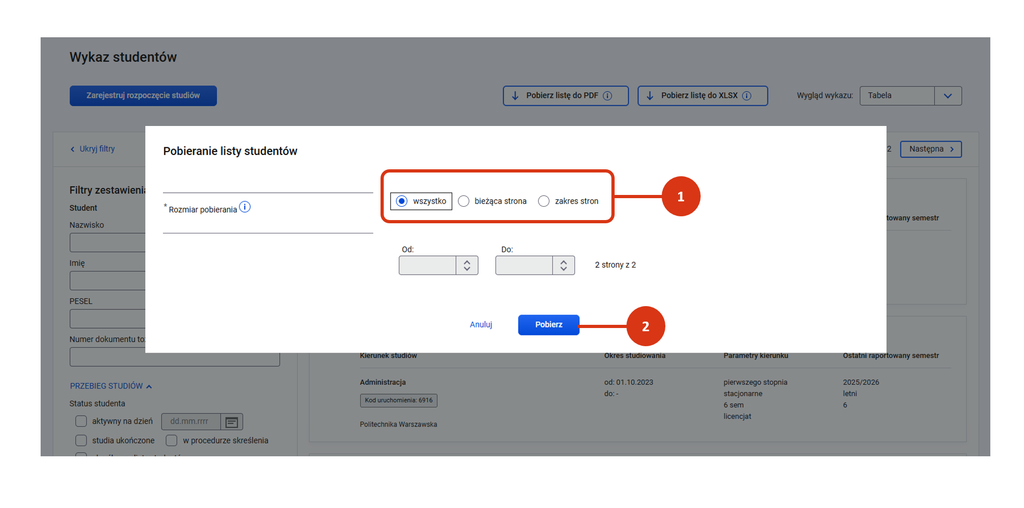Toggle "w procedurze skreślenia" checkbox

(172, 440)
